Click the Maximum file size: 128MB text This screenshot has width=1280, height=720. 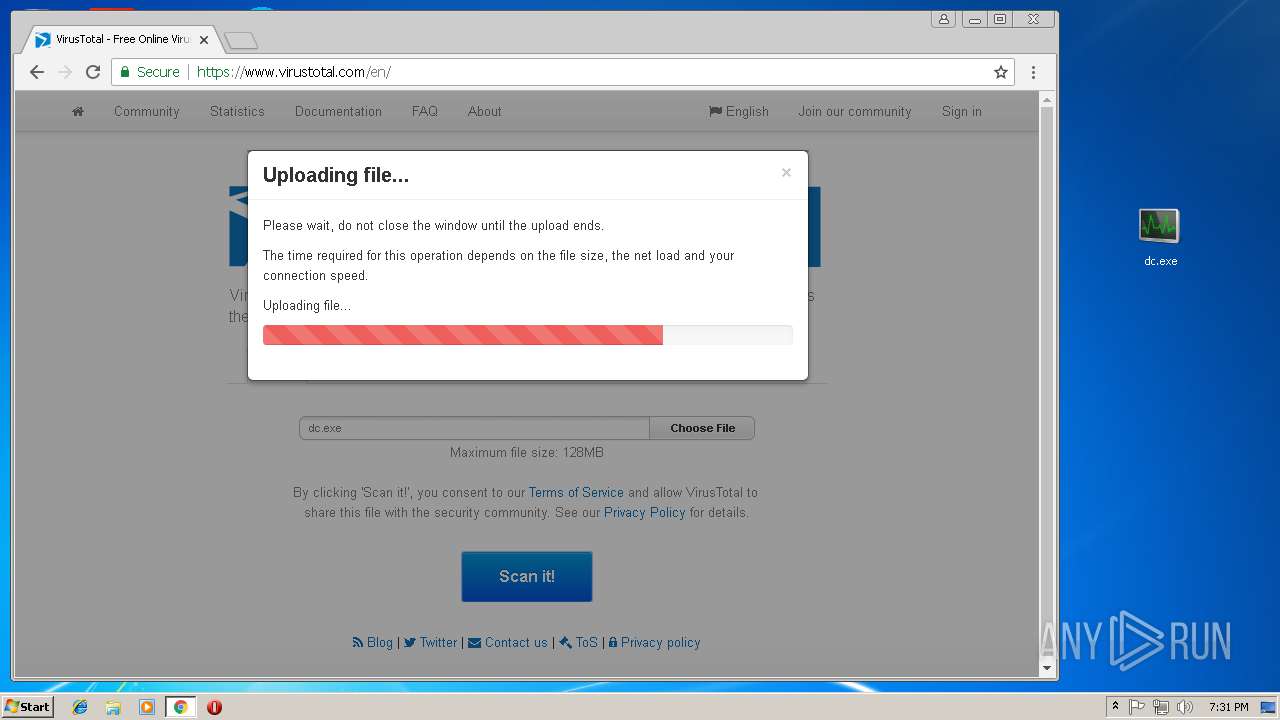pyautogui.click(x=527, y=452)
